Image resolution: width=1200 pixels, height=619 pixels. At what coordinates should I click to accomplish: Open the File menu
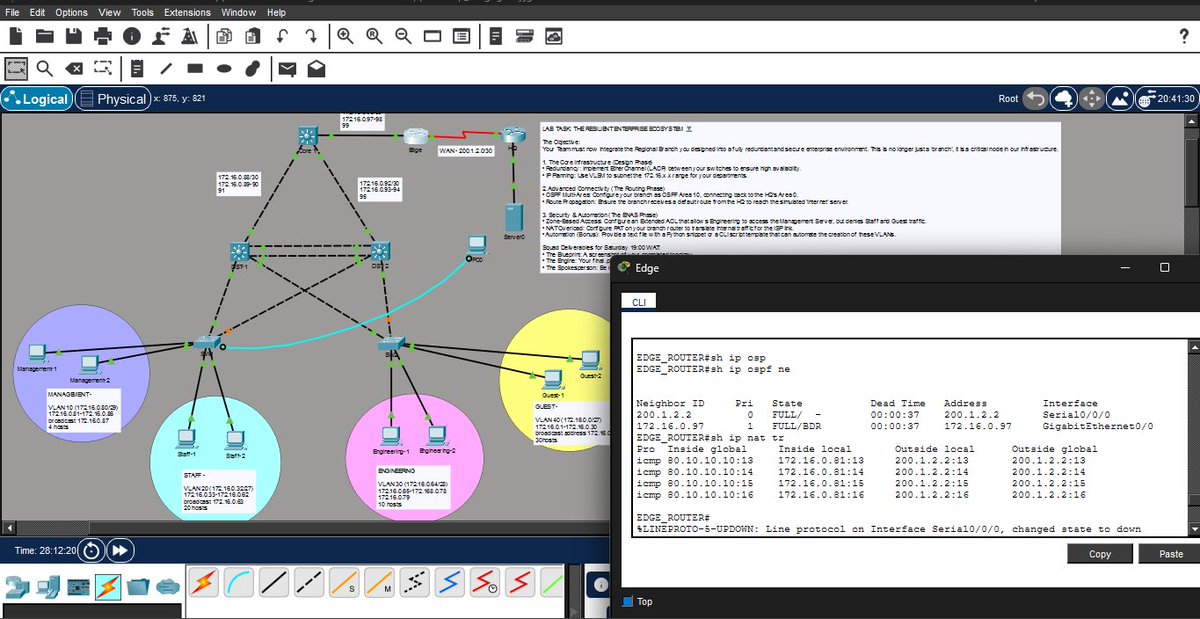point(14,12)
